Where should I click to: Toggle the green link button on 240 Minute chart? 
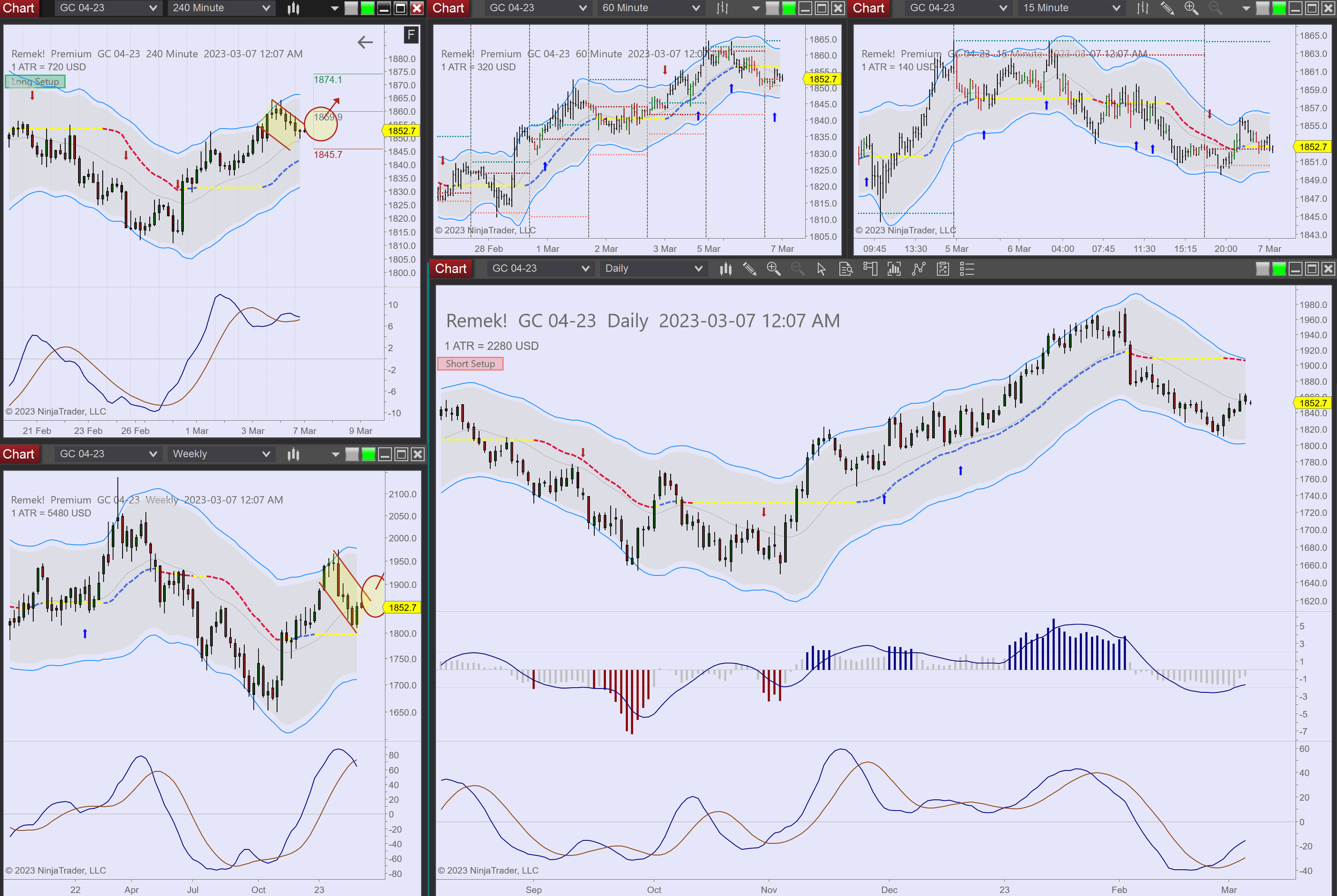click(367, 8)
